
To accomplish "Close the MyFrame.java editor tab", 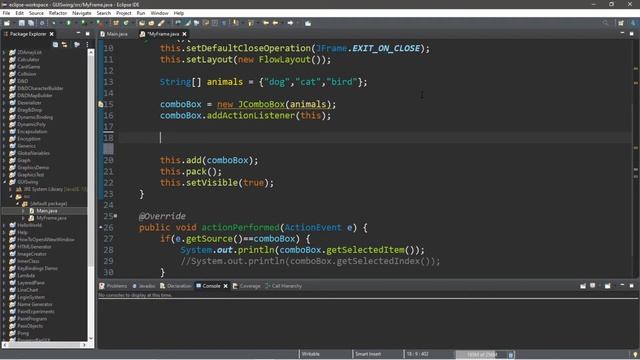I will tap(184, 34).
